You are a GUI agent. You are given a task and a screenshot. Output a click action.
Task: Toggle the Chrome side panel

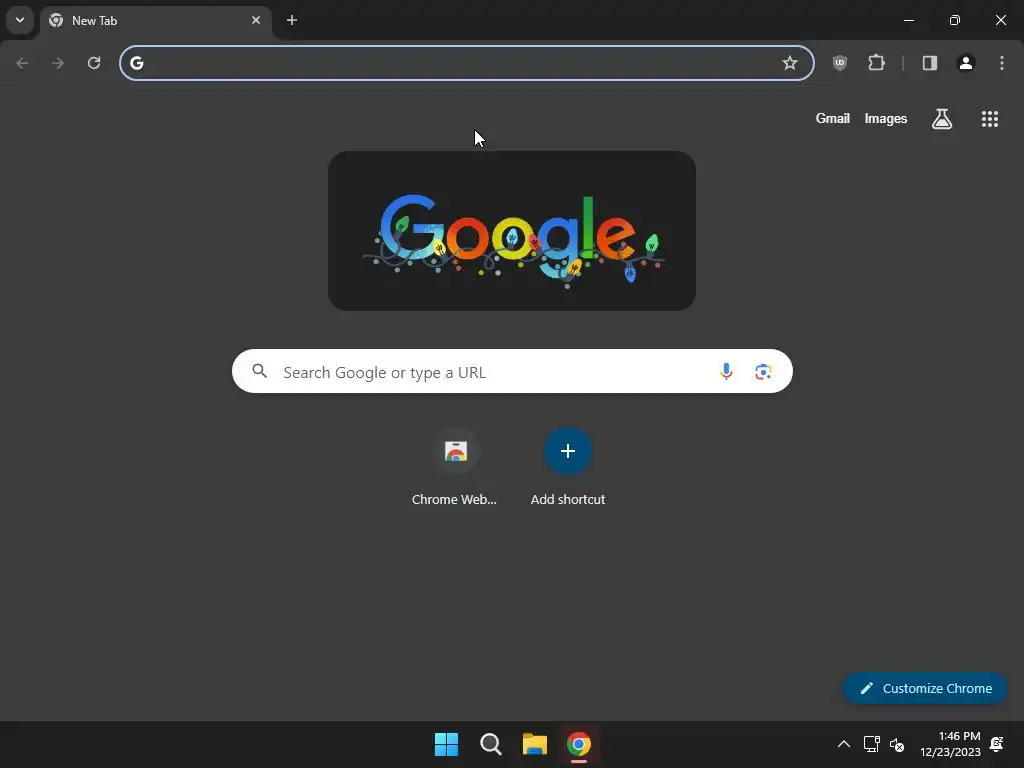point(930,63)
